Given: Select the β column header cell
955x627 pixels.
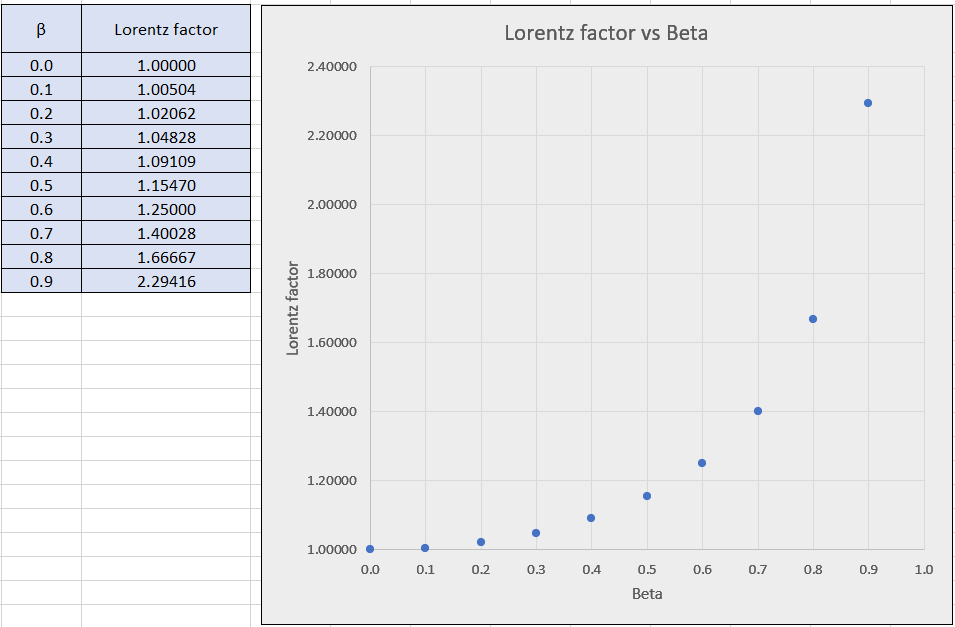Looking at the screenshot, I should coord(41,29).
